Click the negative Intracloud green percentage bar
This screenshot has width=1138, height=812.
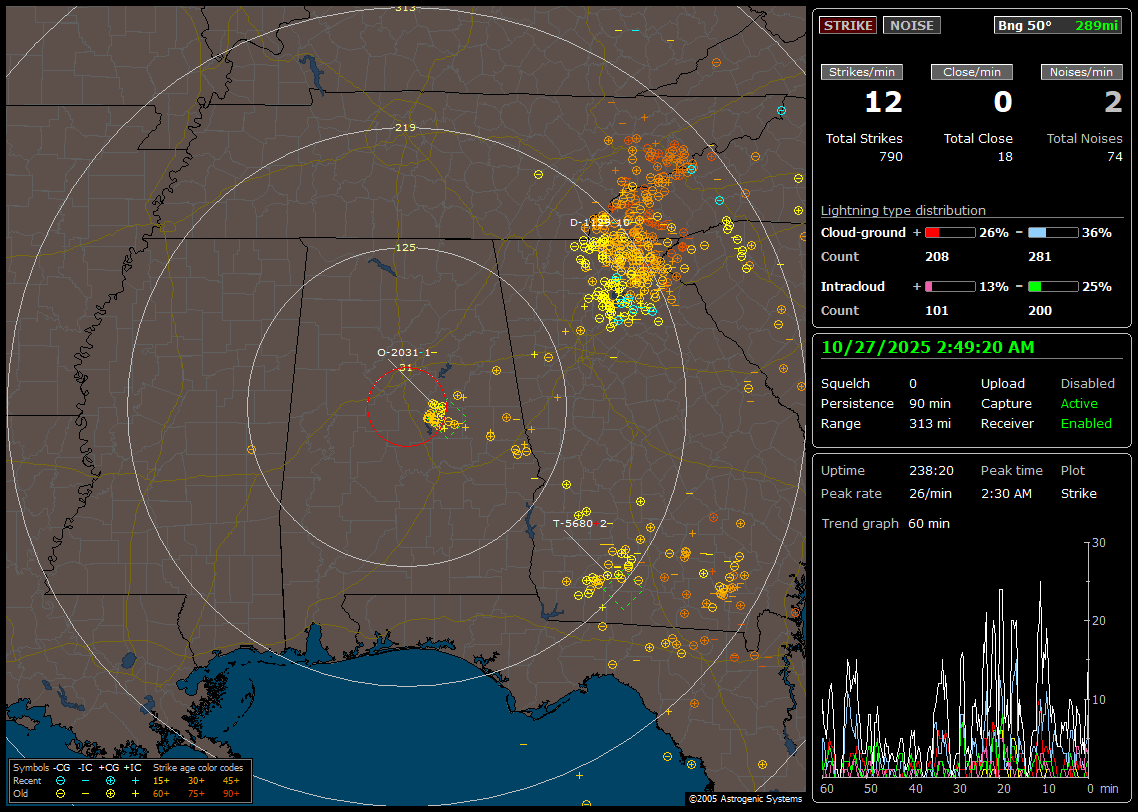coord(1053,287)
